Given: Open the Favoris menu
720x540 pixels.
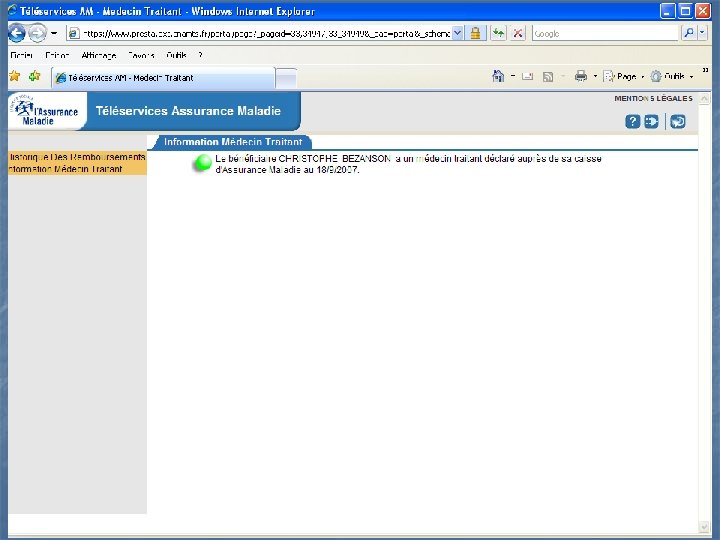Looking at the screenshot, I should pos(141,55).
